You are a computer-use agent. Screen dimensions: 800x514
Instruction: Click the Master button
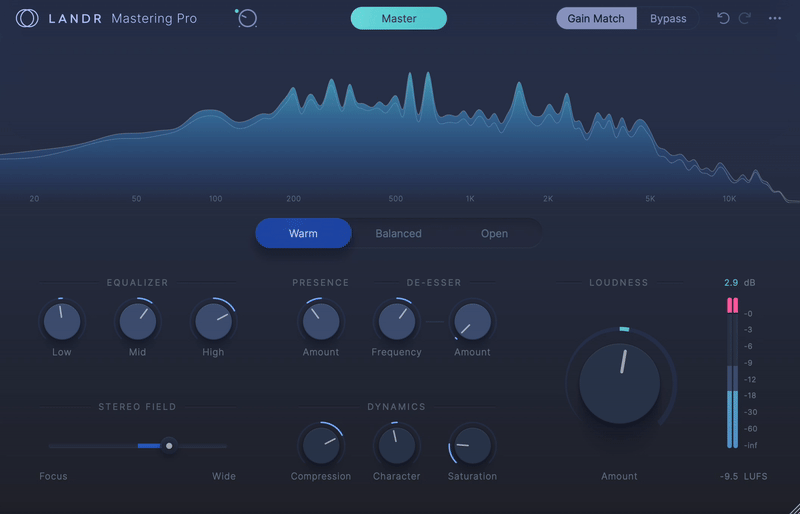398,18
